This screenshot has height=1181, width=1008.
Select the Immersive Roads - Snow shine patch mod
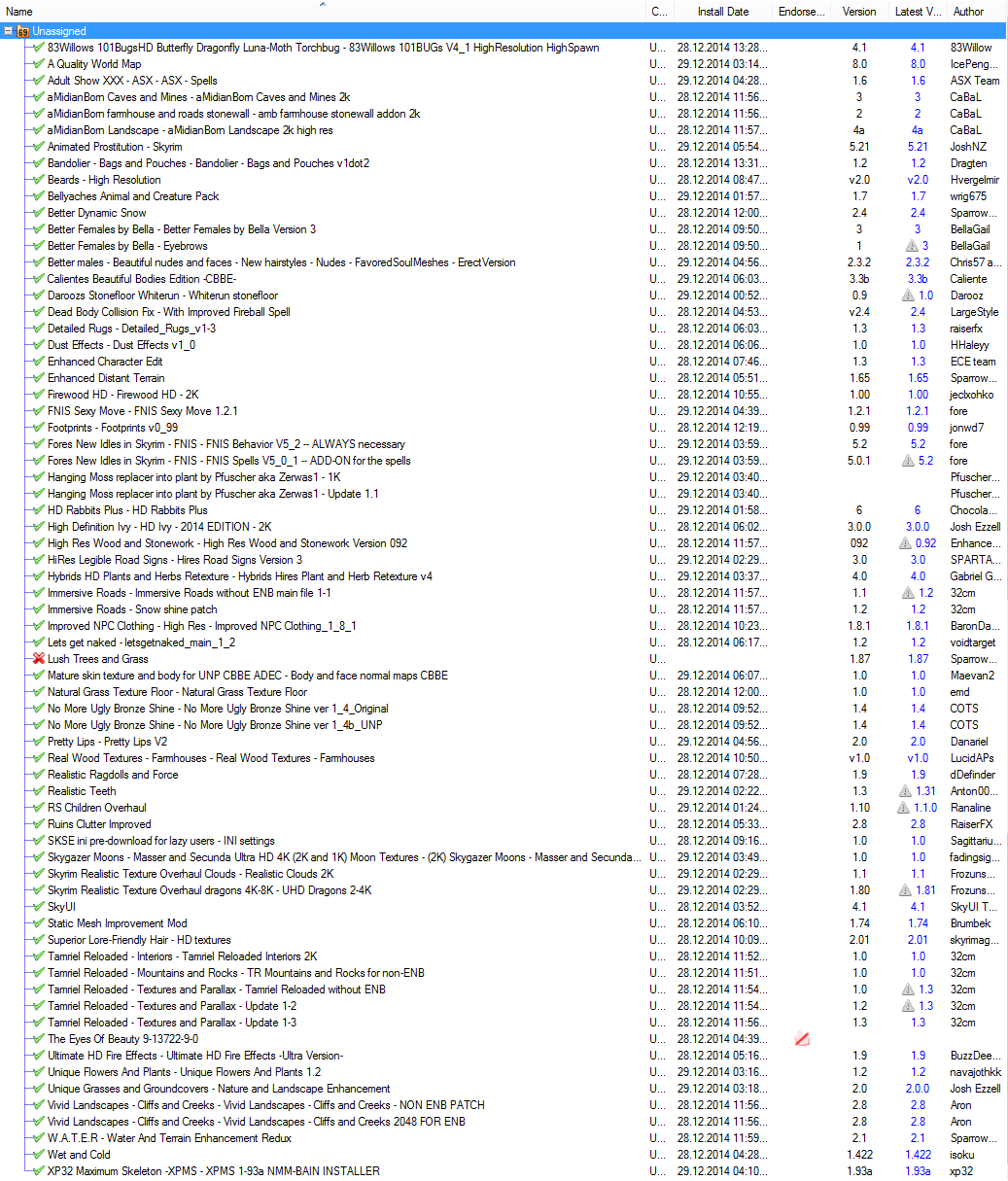coord(132,609)
